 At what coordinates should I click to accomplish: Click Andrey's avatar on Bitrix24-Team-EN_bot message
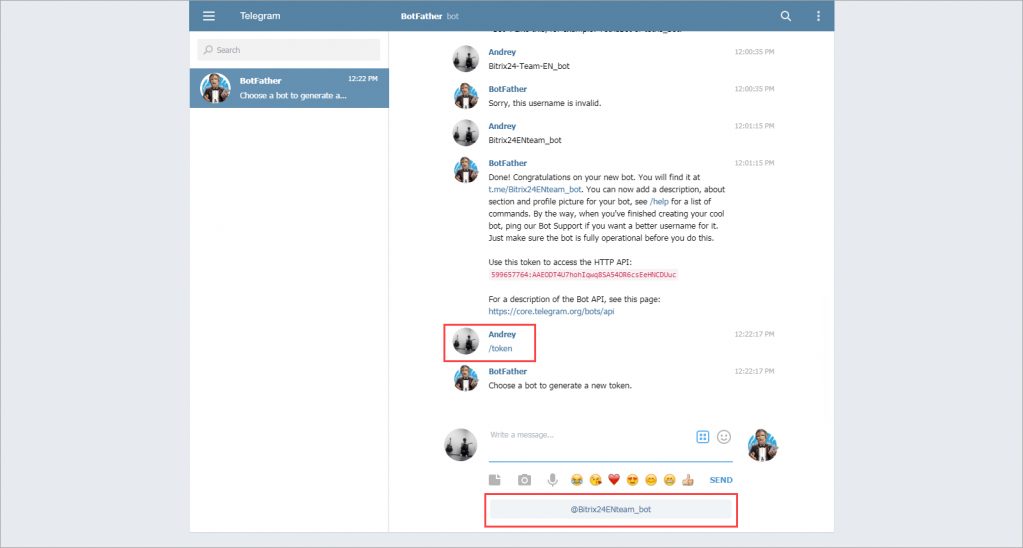pyautogui.click(x=466, y=59)
